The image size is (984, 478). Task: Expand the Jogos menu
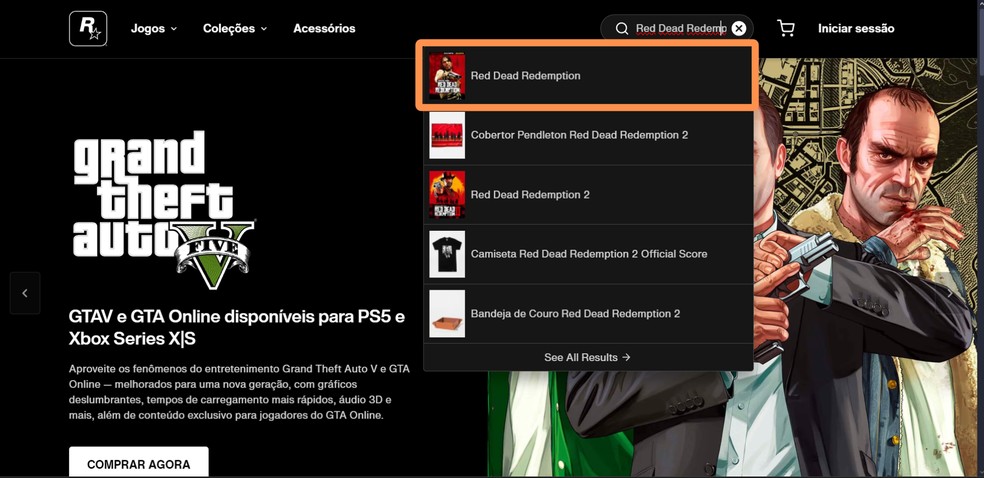coord(154,29)
